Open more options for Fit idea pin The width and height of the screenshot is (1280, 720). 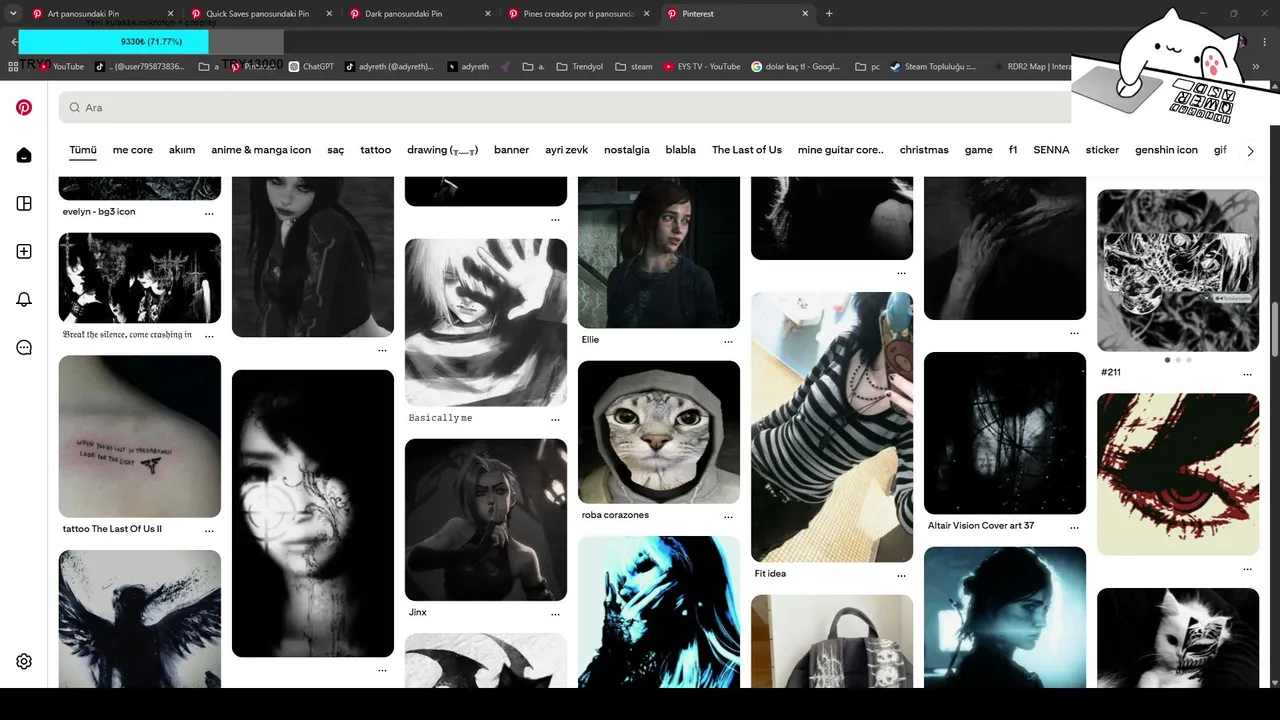tap(901, 575)
